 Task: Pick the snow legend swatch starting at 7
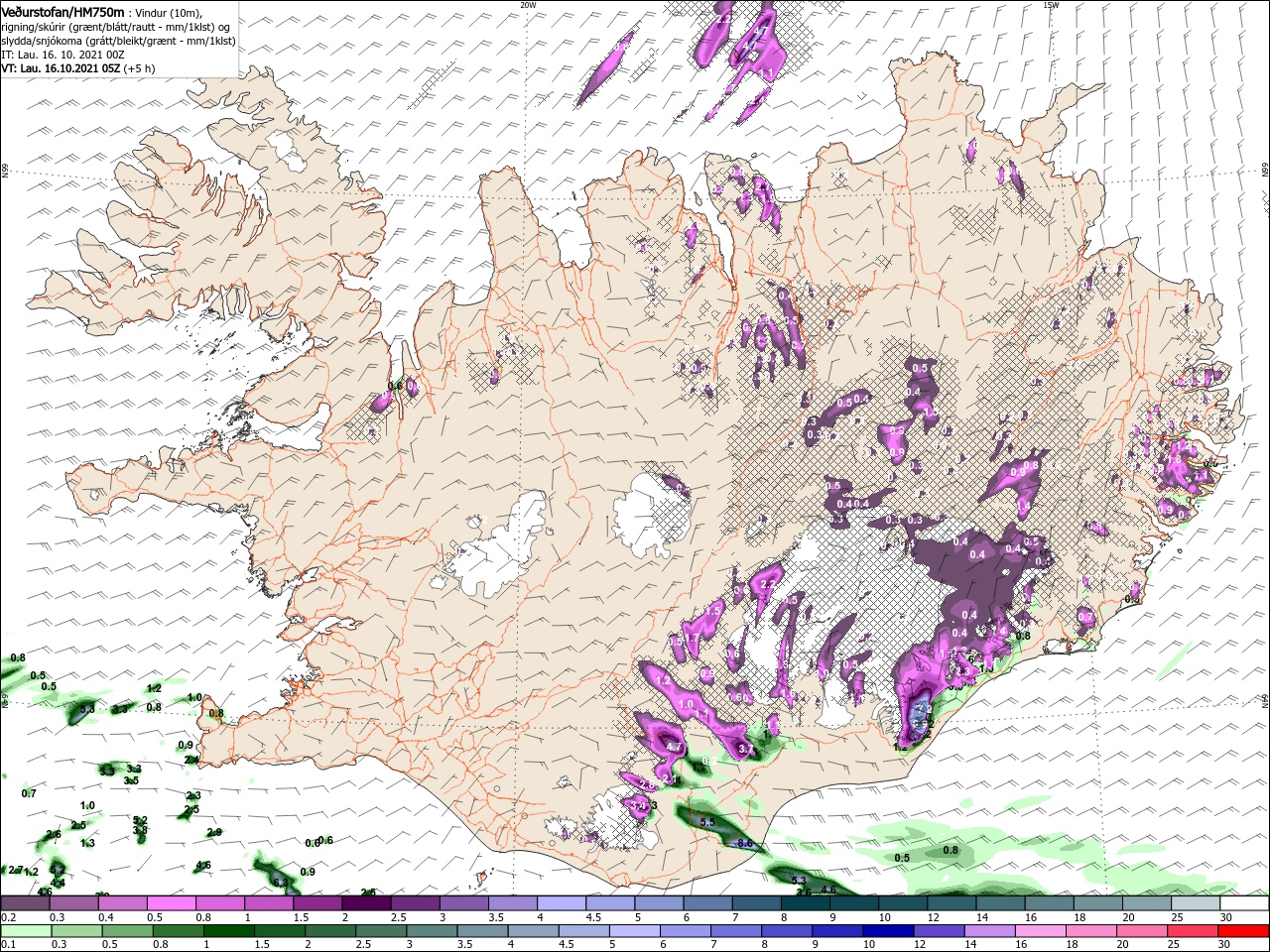(757, 903)
